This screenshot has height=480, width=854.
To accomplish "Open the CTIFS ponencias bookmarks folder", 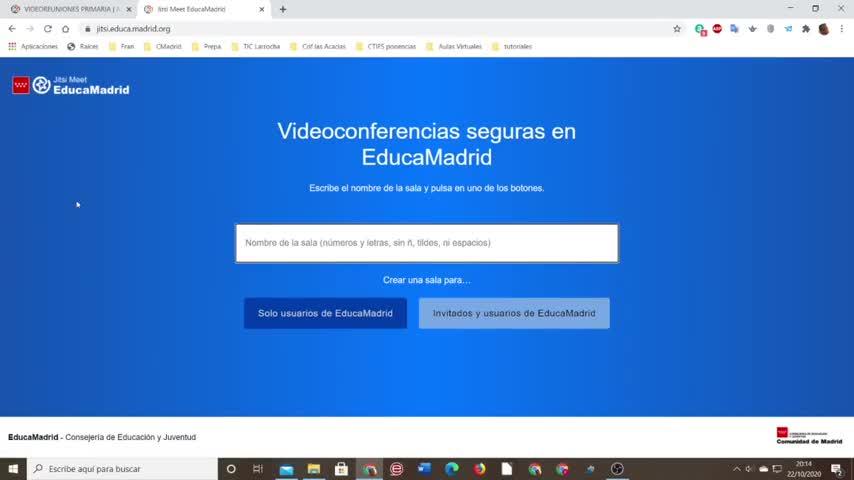I will 386,46.
